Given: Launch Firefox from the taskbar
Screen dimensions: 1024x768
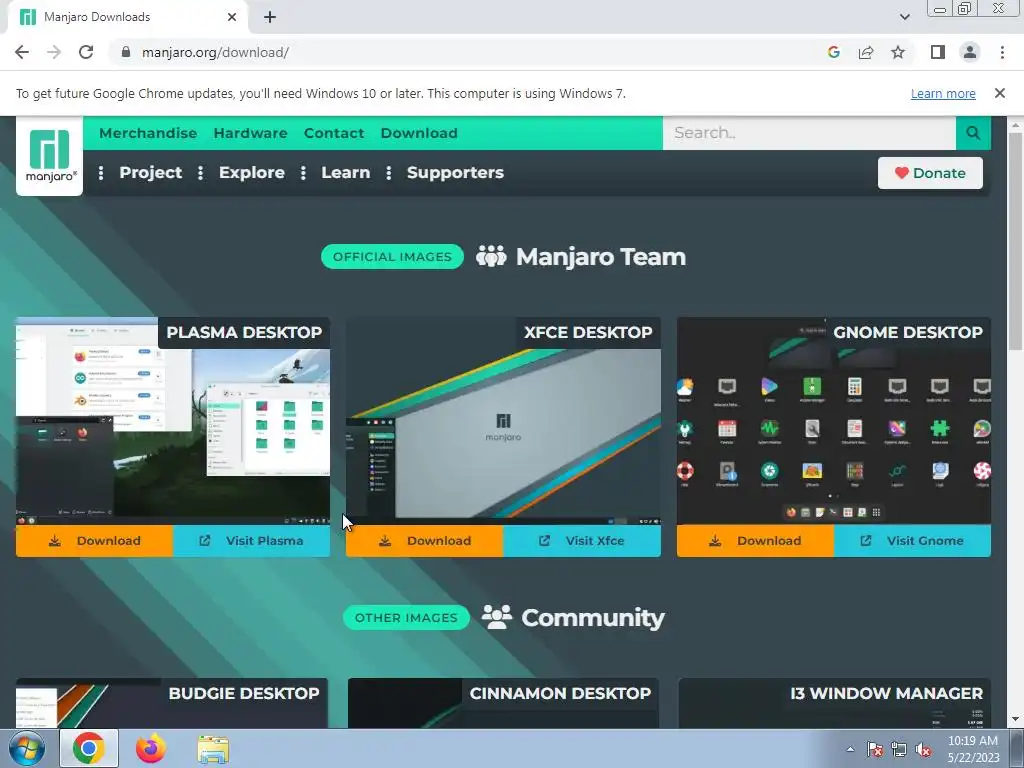Looking at the screenshot, I should [x=151, y=748].
